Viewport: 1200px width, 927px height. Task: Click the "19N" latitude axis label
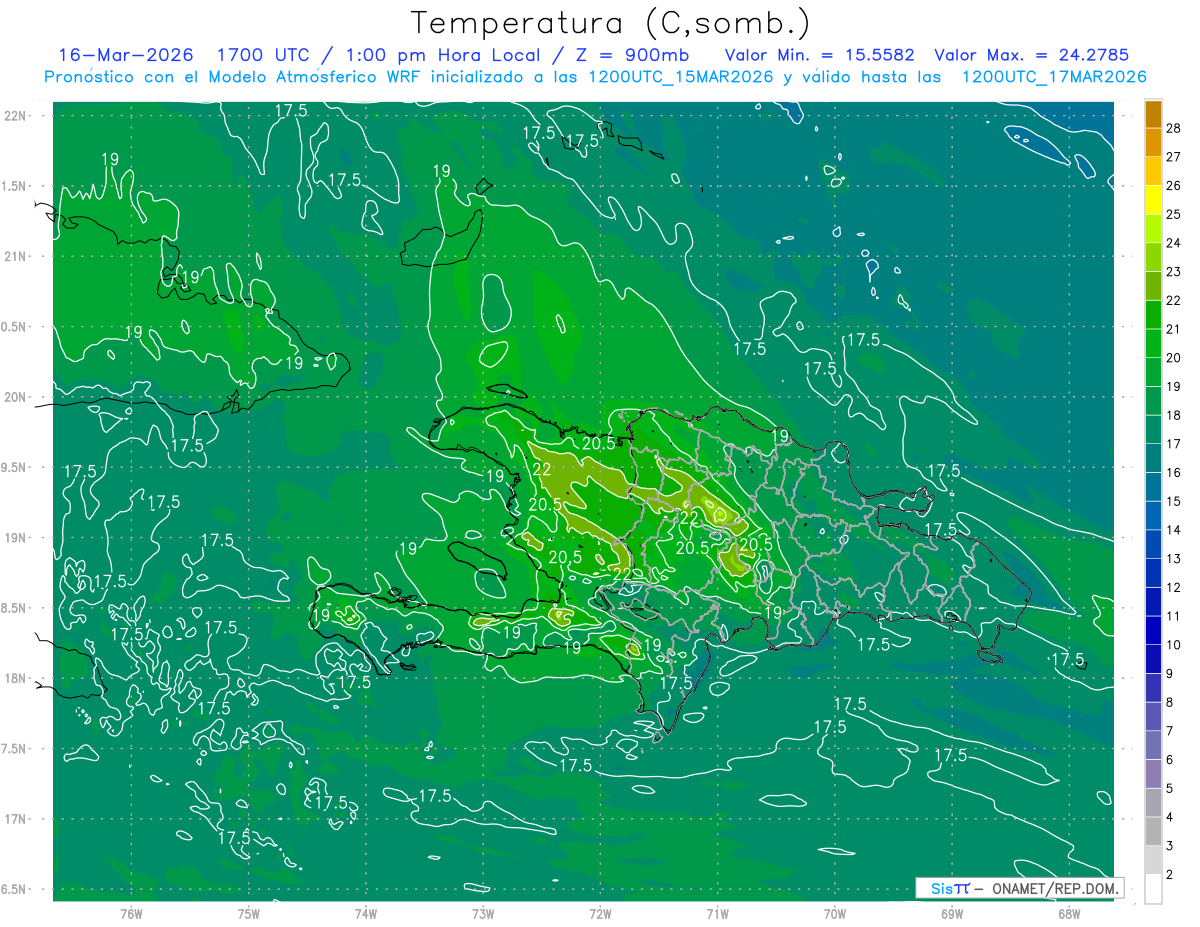(x=16, y=538)
